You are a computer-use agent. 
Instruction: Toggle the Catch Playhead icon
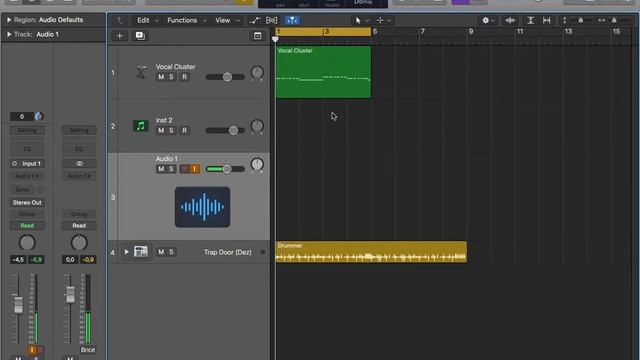pos(292,20)
